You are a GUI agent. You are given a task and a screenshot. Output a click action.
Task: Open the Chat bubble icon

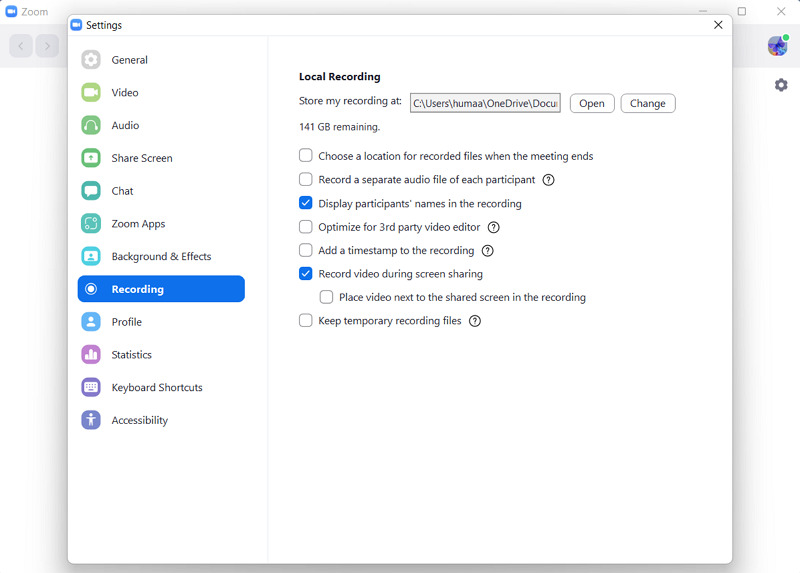91,191
